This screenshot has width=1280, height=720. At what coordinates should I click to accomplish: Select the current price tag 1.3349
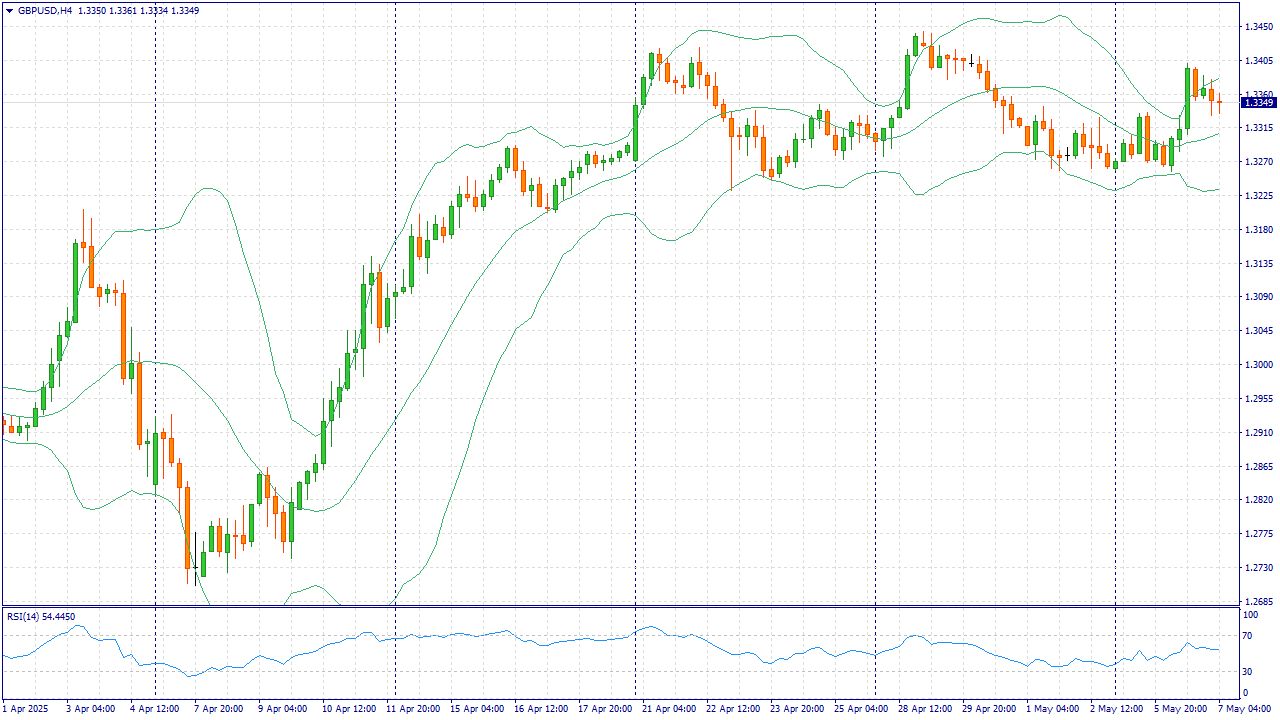1257,102
